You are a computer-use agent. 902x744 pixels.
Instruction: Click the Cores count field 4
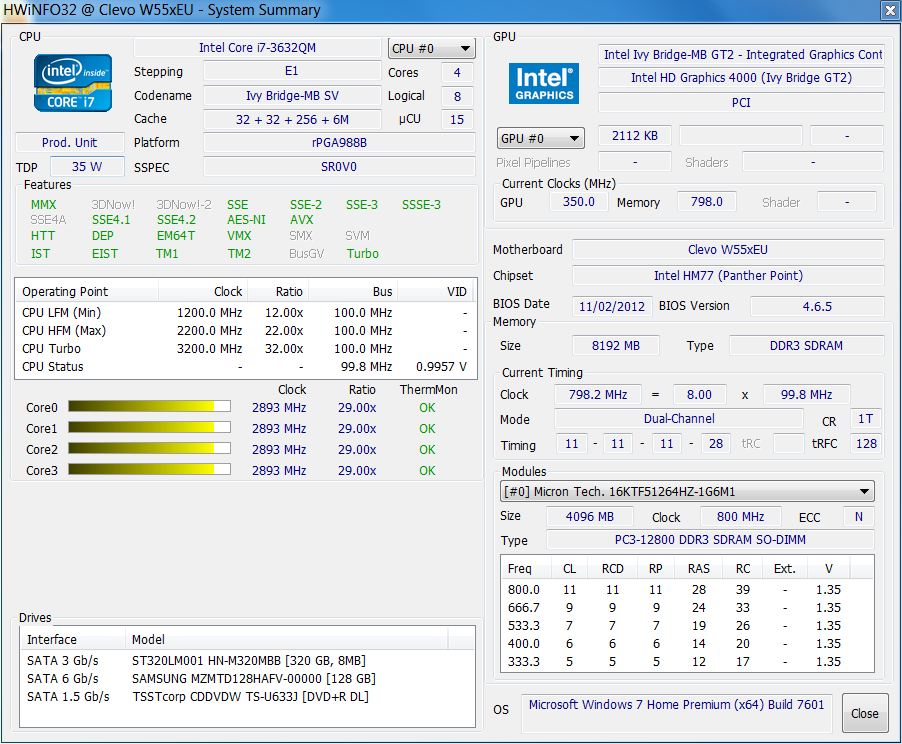coord(457,73)
